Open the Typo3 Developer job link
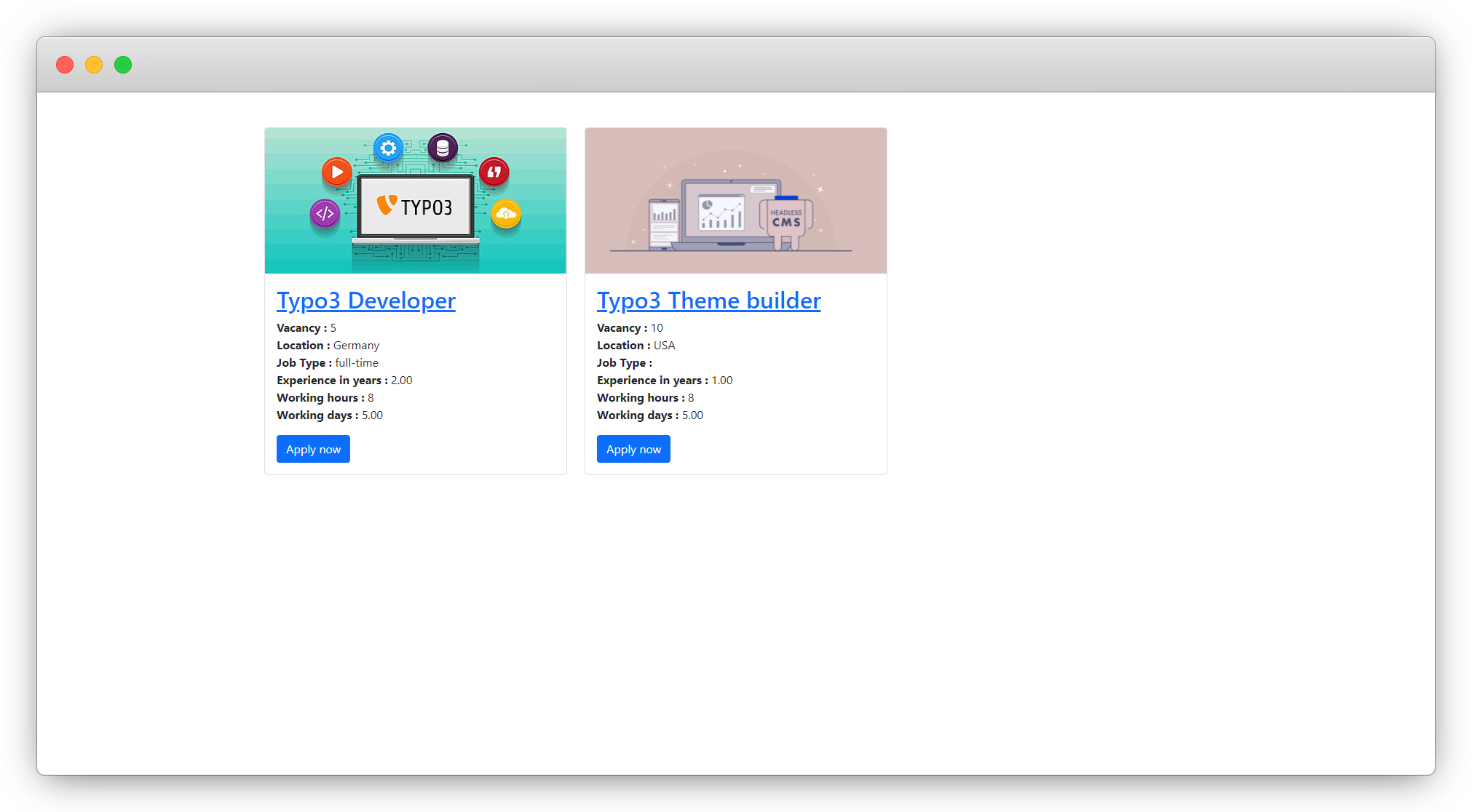The image size is (1472, 812). 365,300
